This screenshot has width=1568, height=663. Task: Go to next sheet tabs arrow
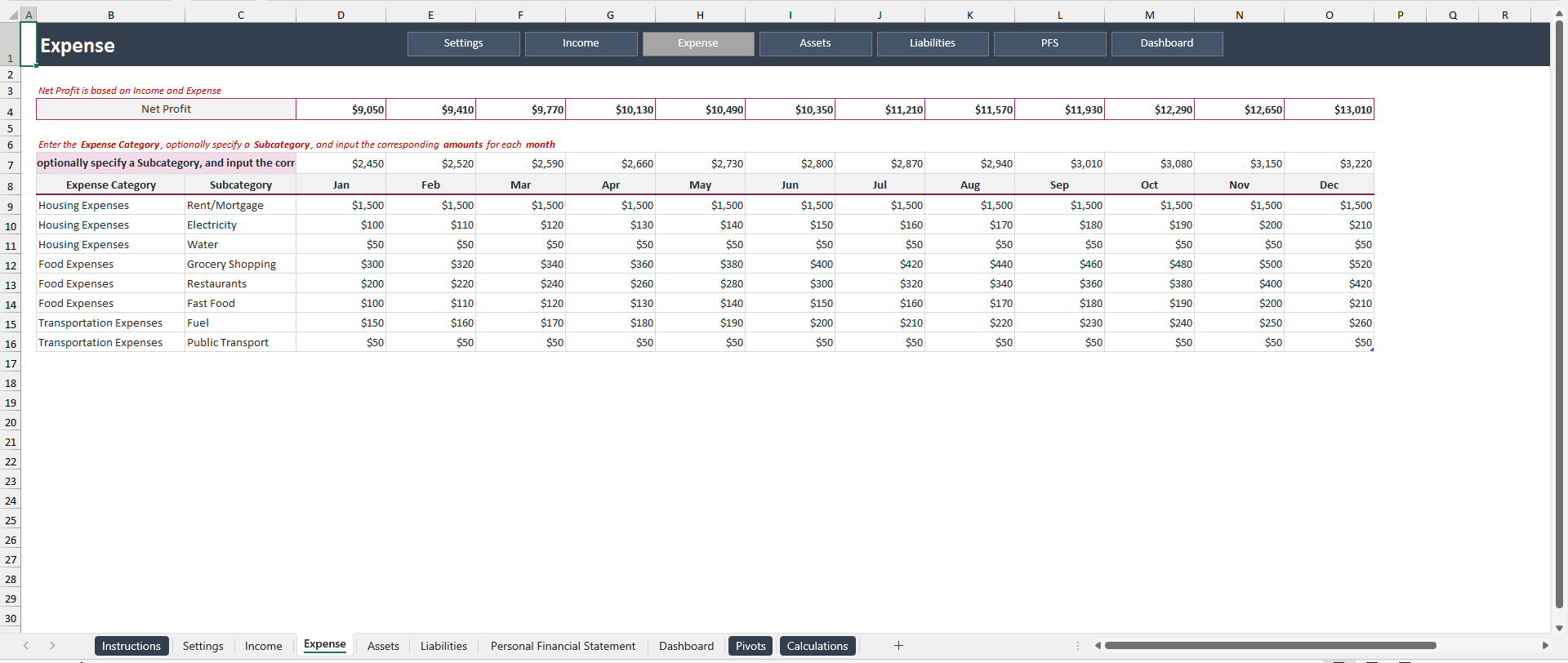tap(52, 646)
